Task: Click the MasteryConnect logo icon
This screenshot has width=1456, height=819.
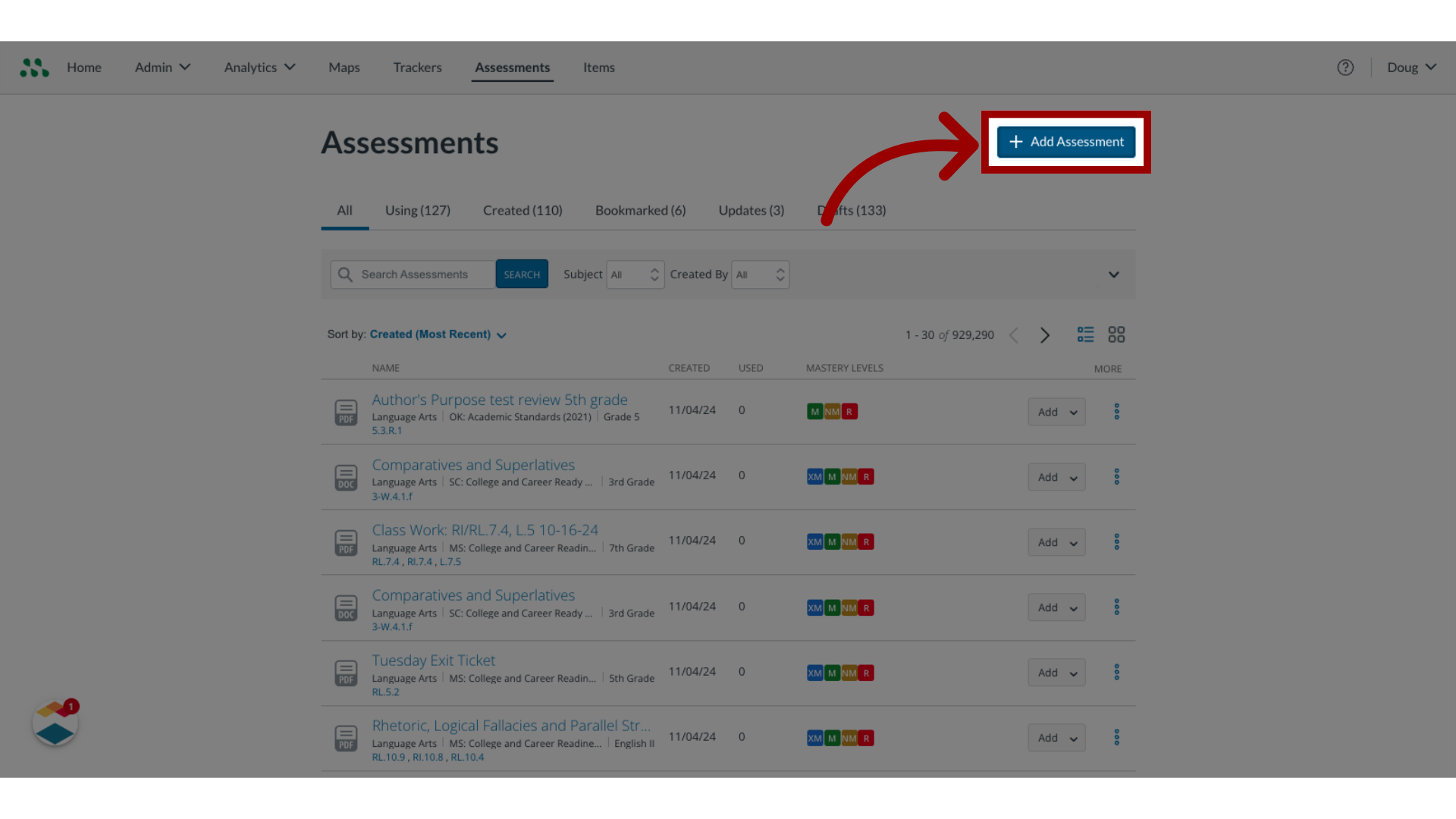Action: [x=34, y=67]
